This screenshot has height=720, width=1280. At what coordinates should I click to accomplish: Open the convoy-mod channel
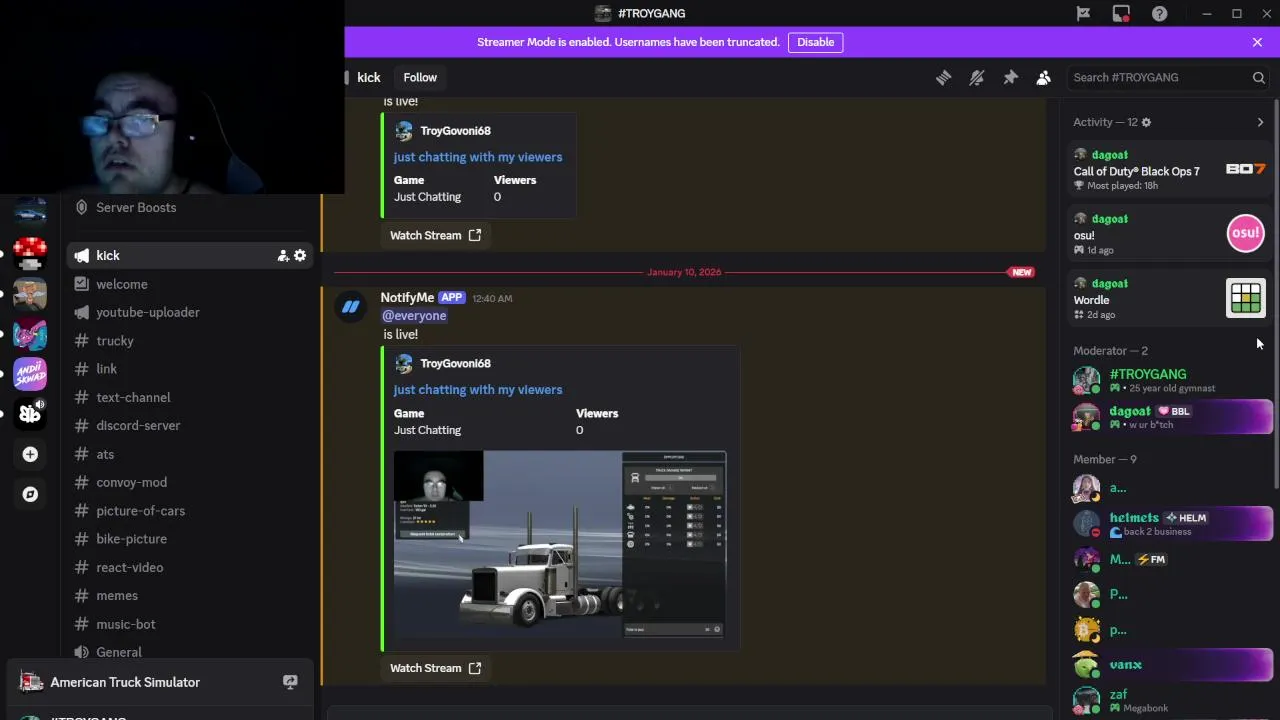(190, 482)
